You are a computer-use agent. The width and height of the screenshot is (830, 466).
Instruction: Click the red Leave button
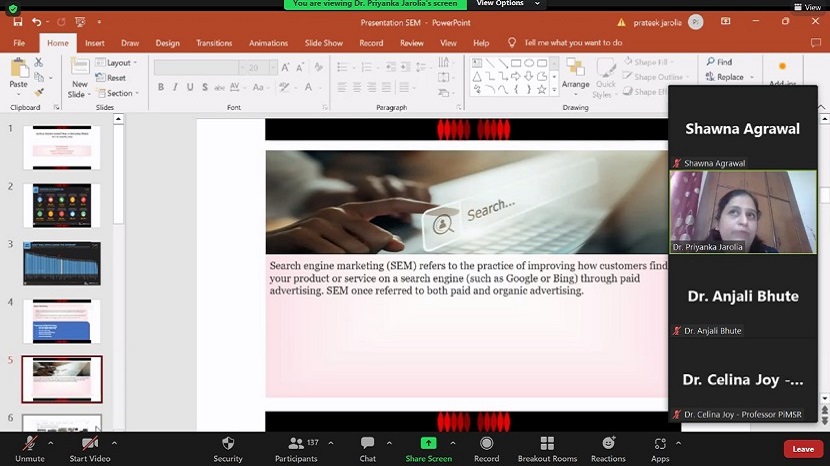pyautogui.click(x=803, y=449)
